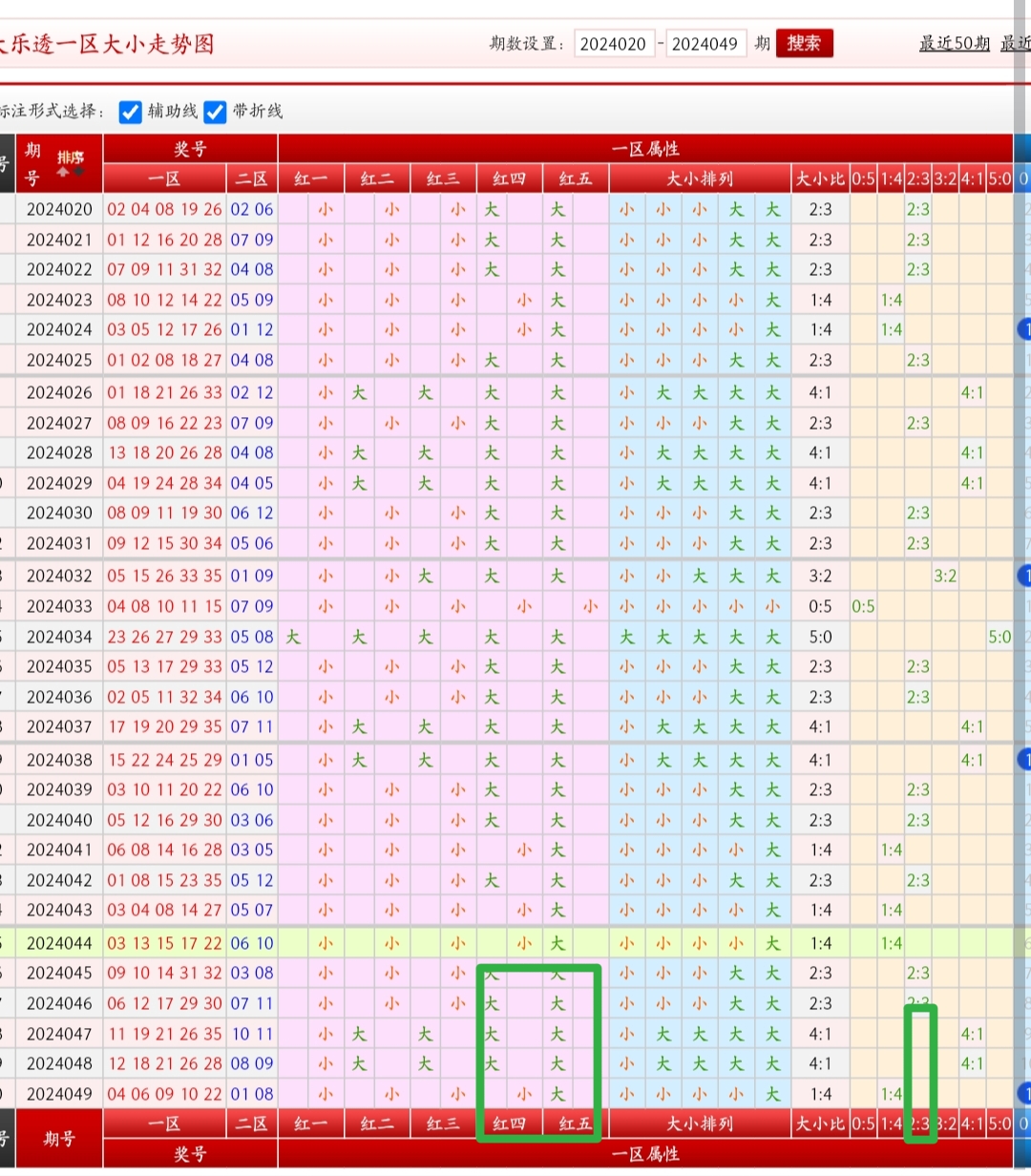The height and width of the screenshot is (1176, 1031).
Task: Toggle the 辅助线 checkbox
Action: click(131, 112)
